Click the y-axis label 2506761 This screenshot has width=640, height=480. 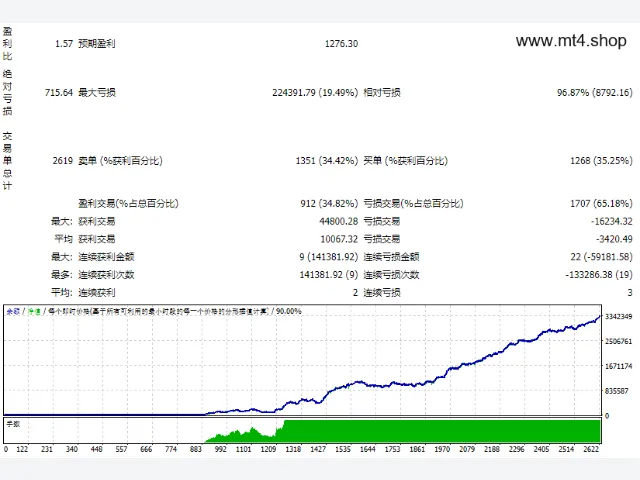618,341
